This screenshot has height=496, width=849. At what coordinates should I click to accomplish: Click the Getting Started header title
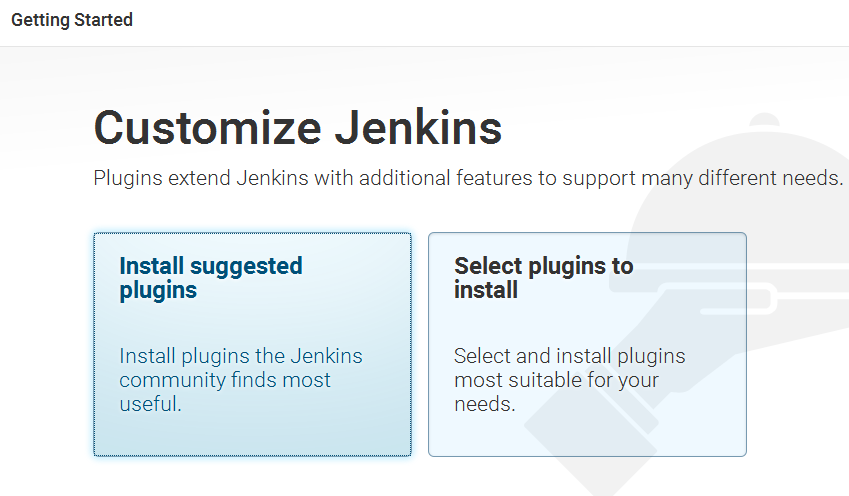pyautogui.click(x=72, y=20)
